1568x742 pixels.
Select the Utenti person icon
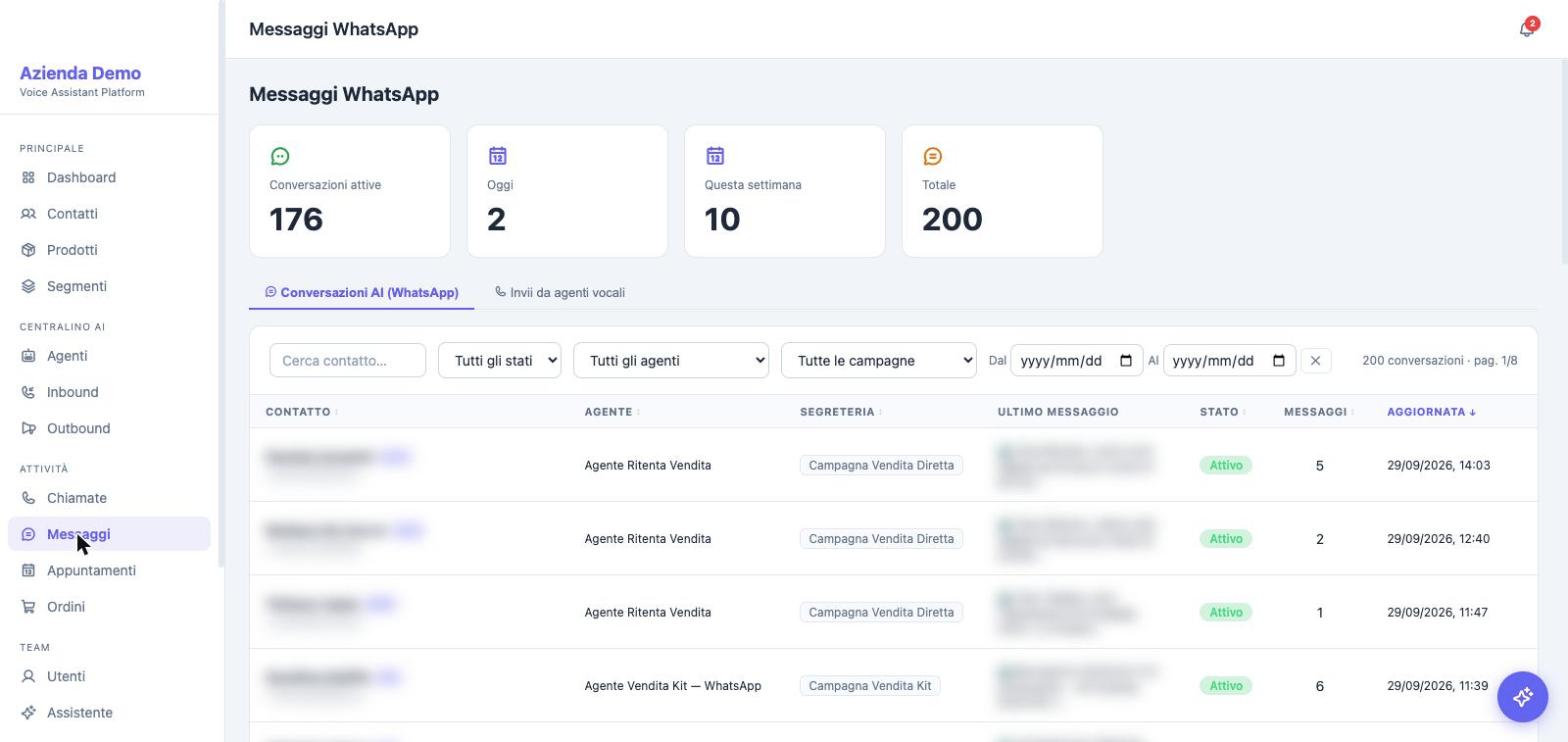point(28,677)
